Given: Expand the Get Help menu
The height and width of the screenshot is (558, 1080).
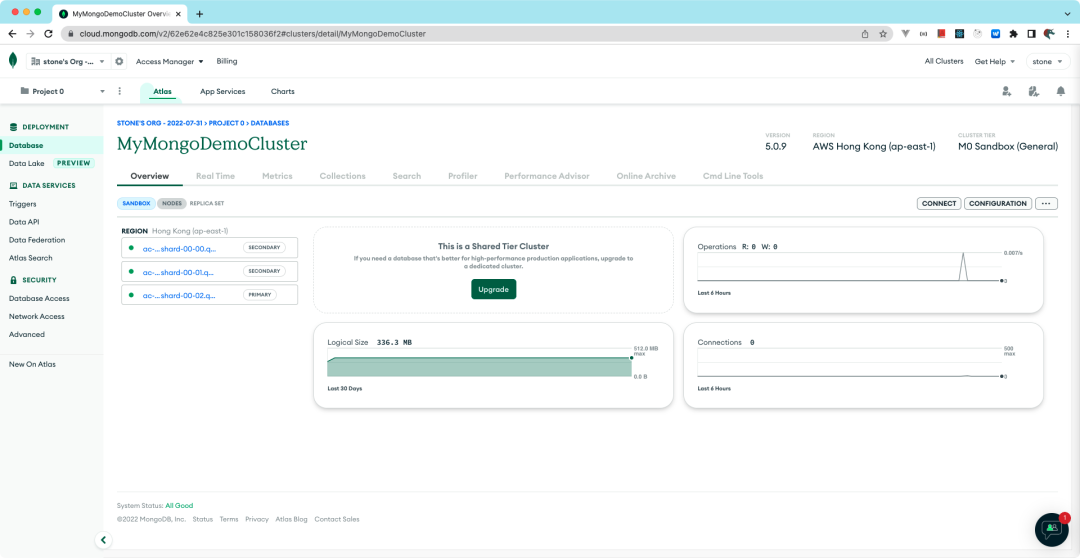Looking at the screenshot, I should click(995, 61).
